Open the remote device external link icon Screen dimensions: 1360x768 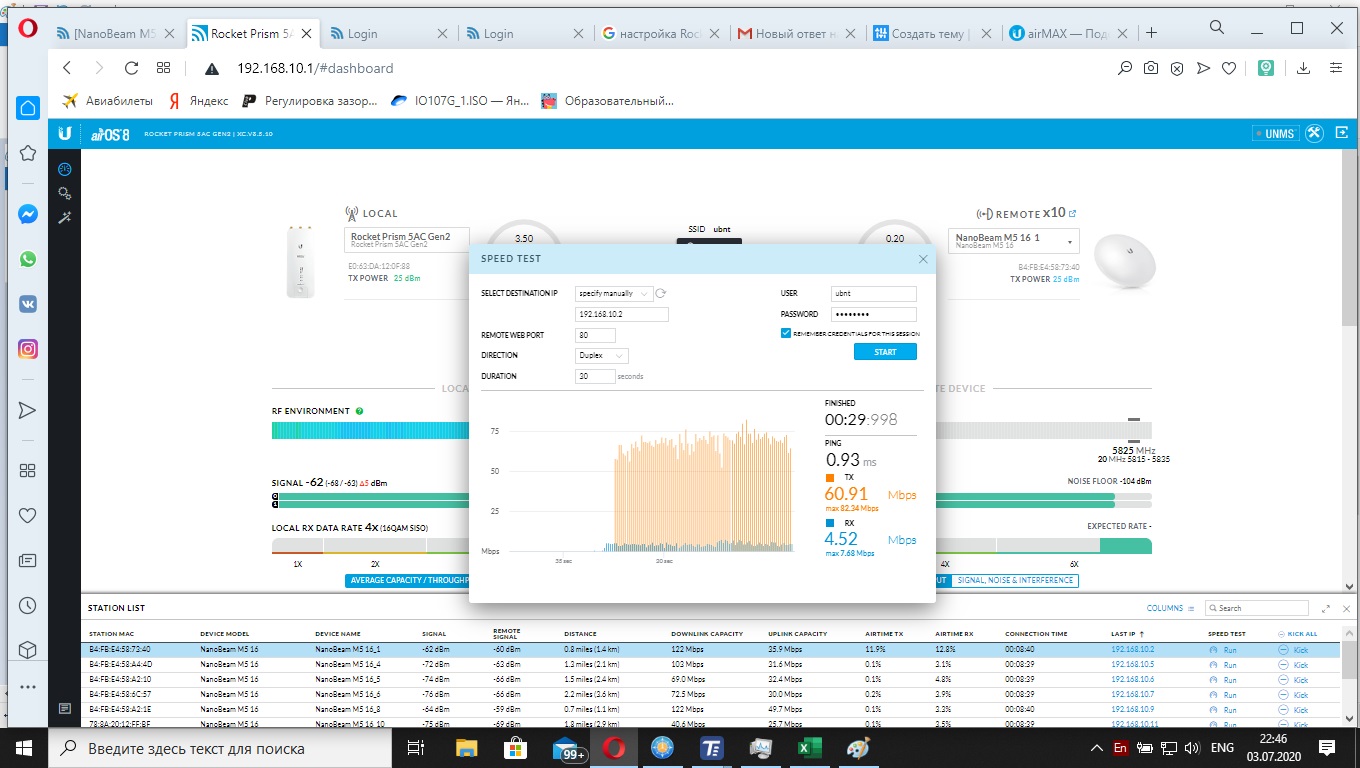tap(1073, 213)
